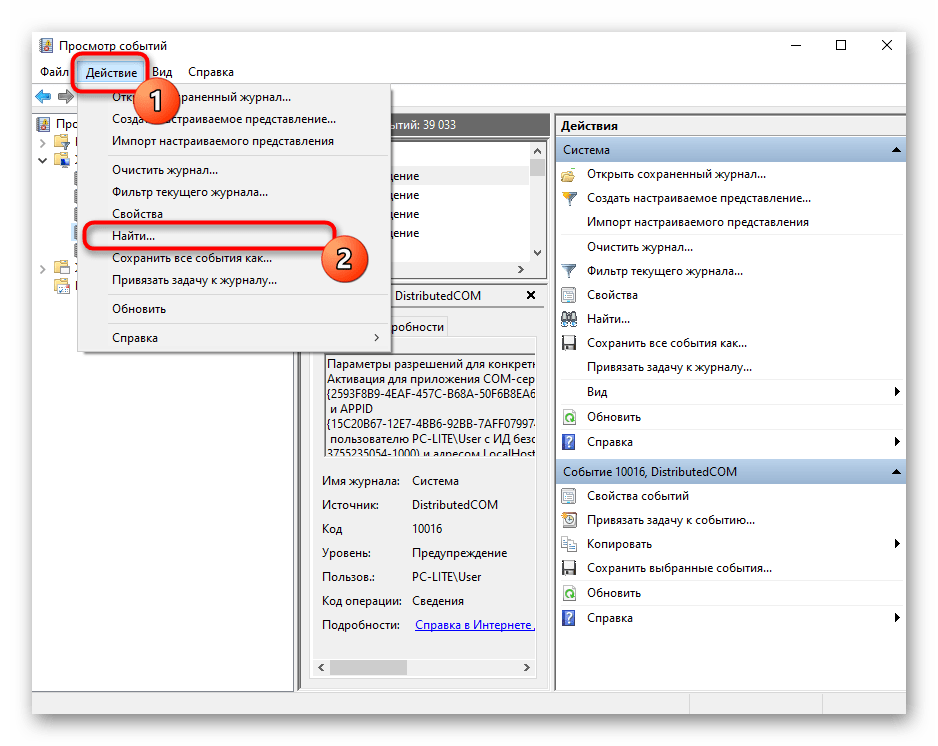Click the binoculars Найти icon in Actions pane

pos(569,319)
